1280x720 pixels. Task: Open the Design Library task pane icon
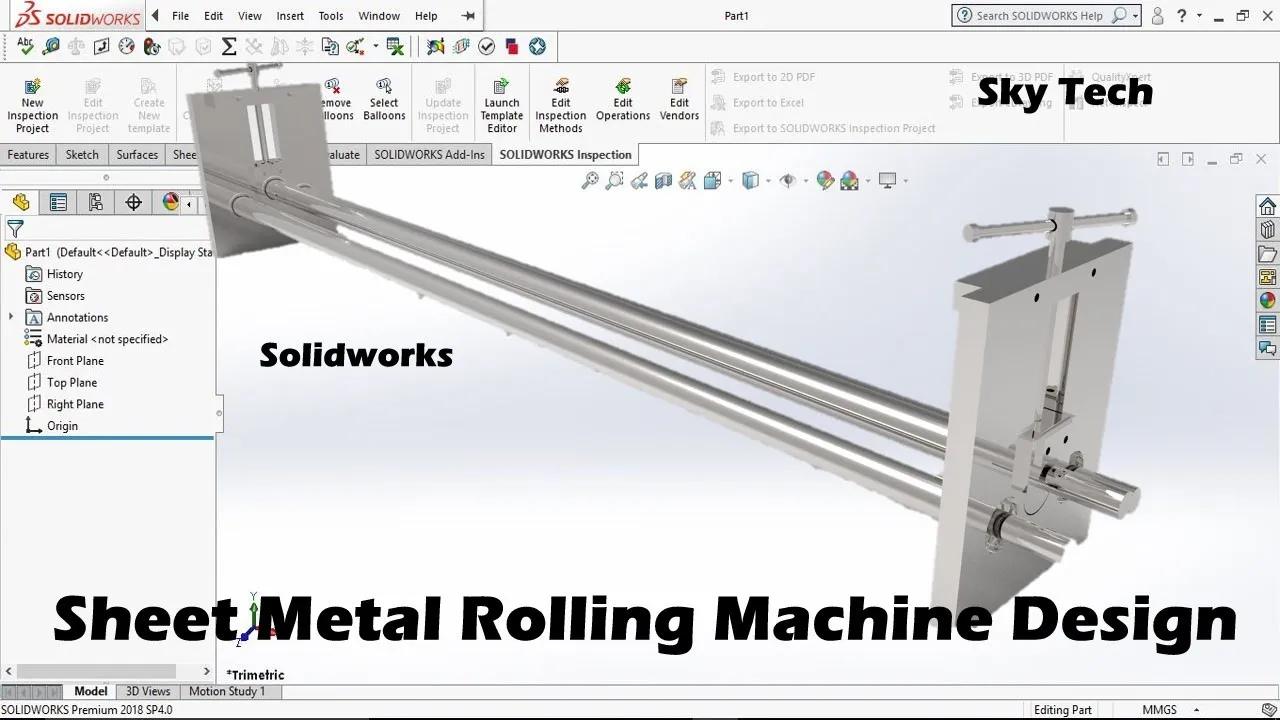click(1267, 230)
